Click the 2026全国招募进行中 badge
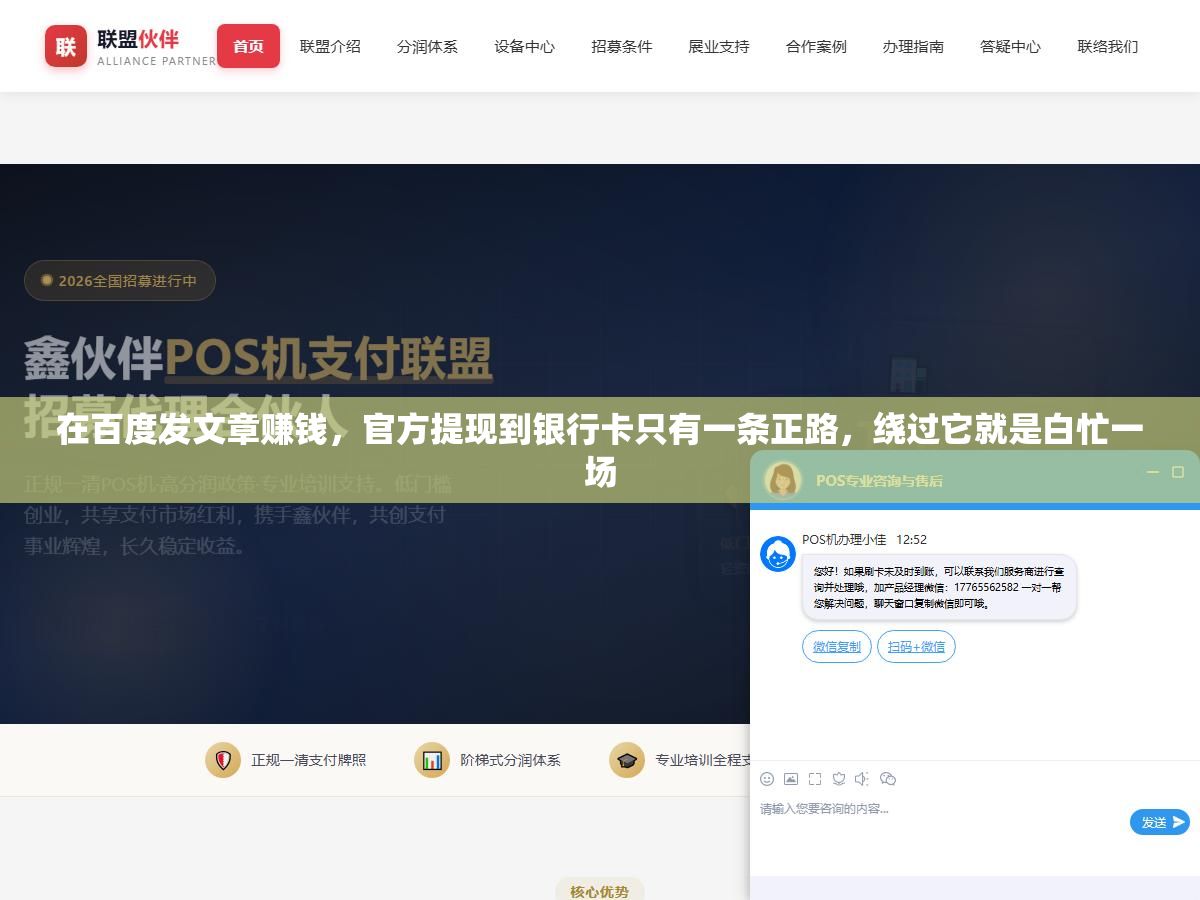The width and height of the screenshot is (1200, 900). tap(120, 281)
